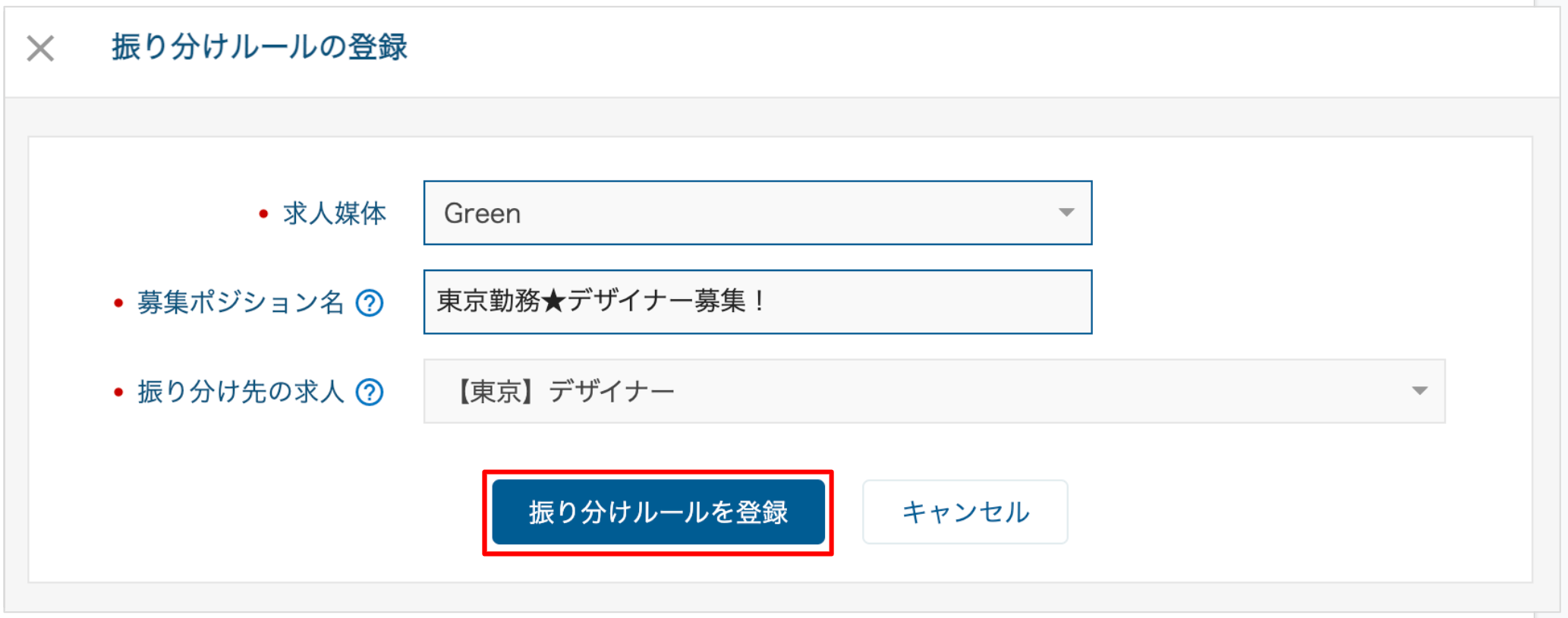1568x618 pixels.
Task: Open the 【東京】デザイナー select box
Action: click(x=934, y=391)
